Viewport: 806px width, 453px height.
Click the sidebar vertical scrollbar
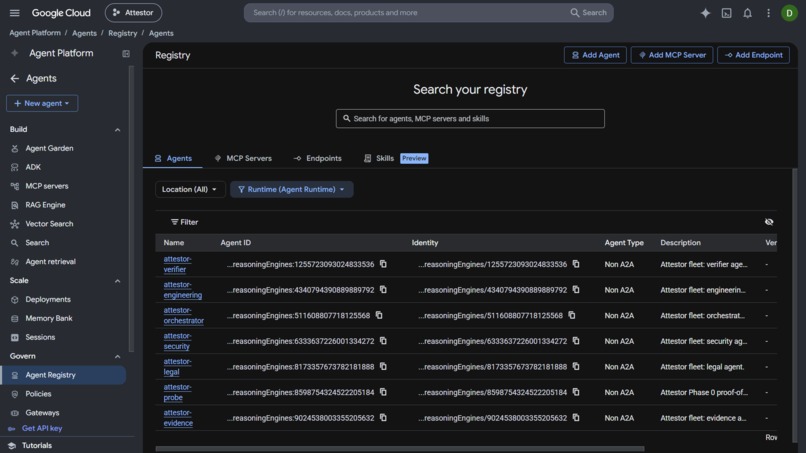pyautogui.click(x=131, y=209)
